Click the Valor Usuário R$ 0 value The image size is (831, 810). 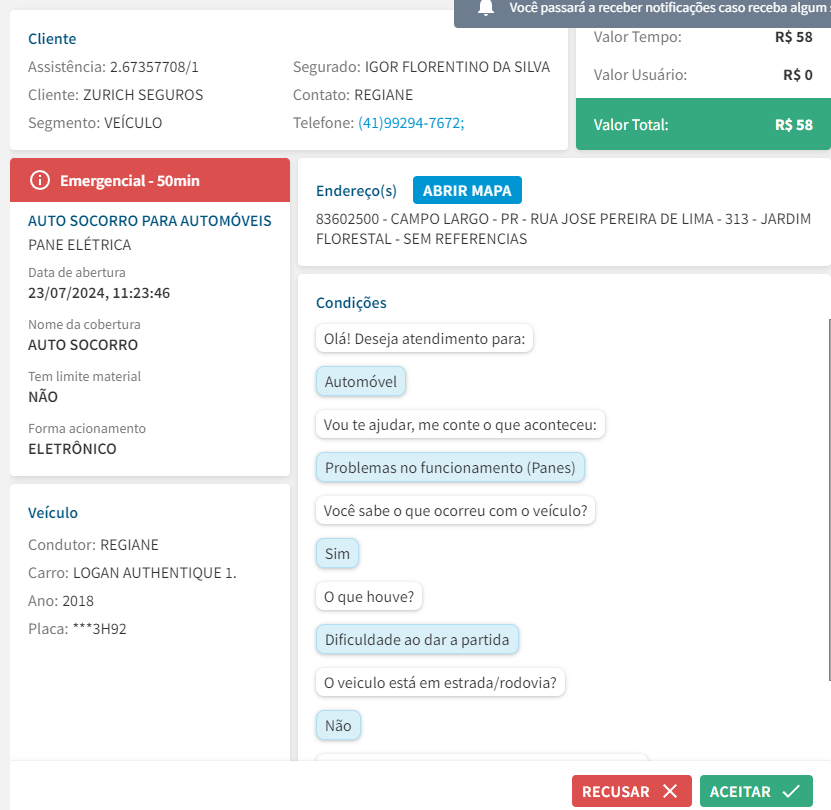click(x=798, y=75)
